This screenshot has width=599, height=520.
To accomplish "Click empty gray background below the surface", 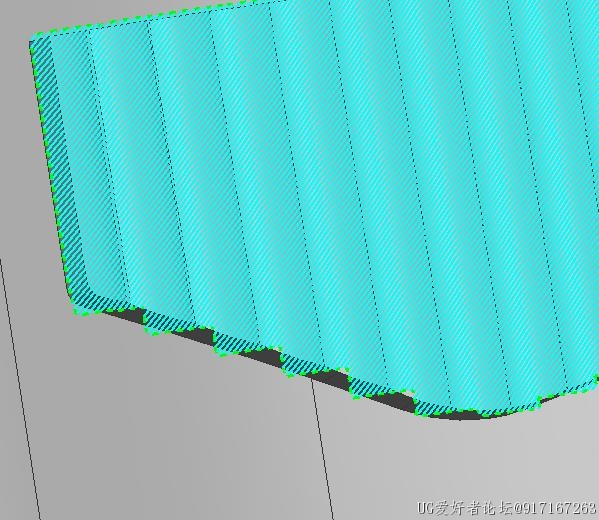I will 191,439.
